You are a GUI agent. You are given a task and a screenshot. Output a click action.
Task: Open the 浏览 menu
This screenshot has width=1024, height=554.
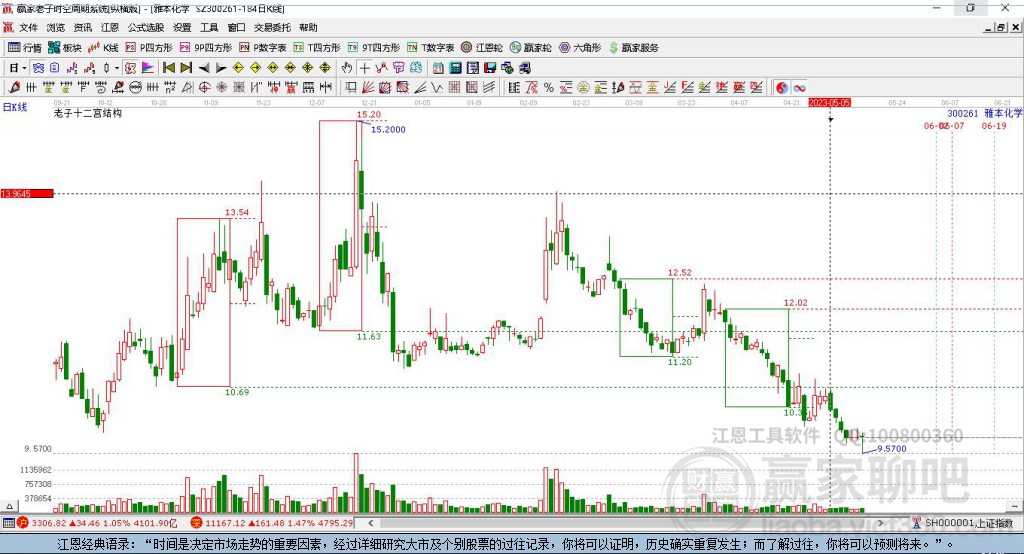pos(56,27)
